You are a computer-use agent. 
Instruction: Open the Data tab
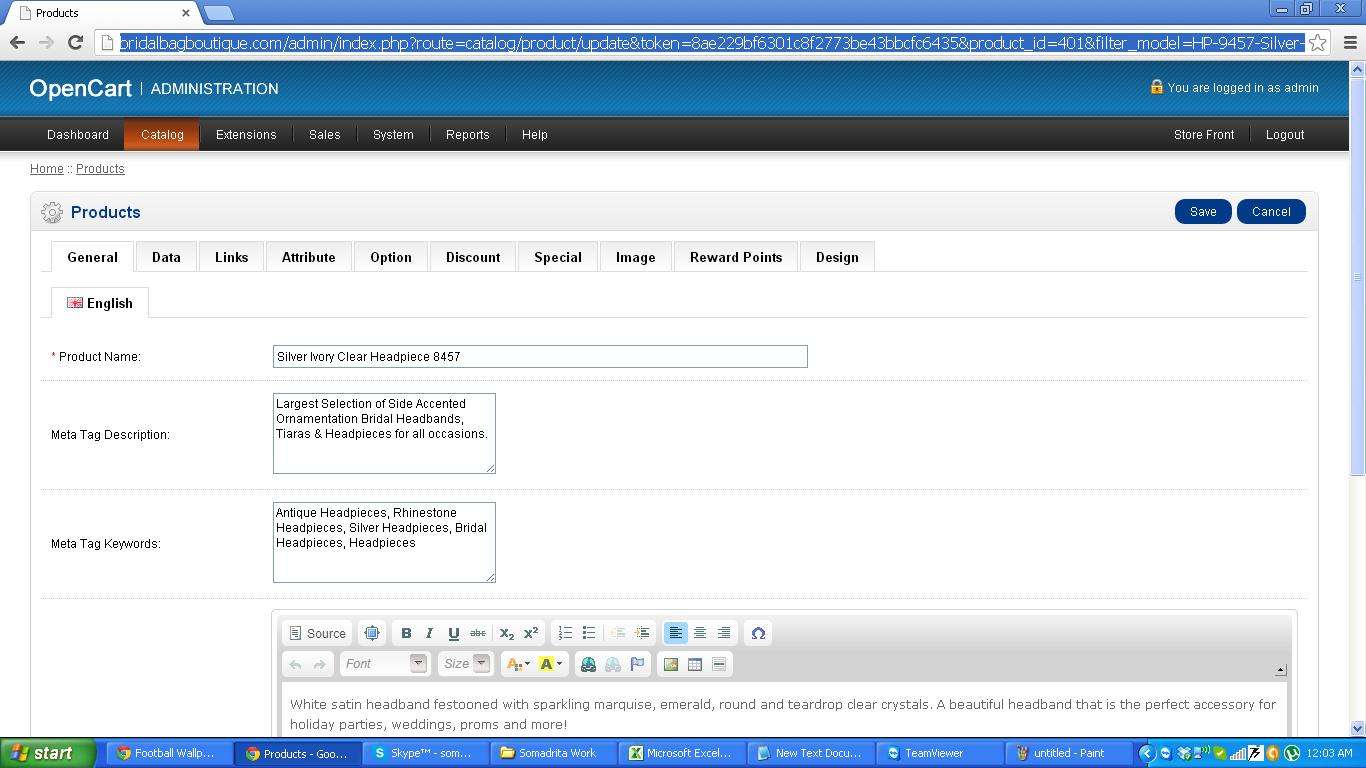(166, 257)
